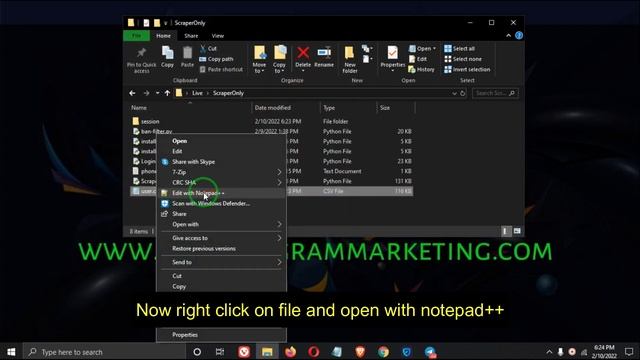Choose Edit with Notepad++

coord(221,193)
